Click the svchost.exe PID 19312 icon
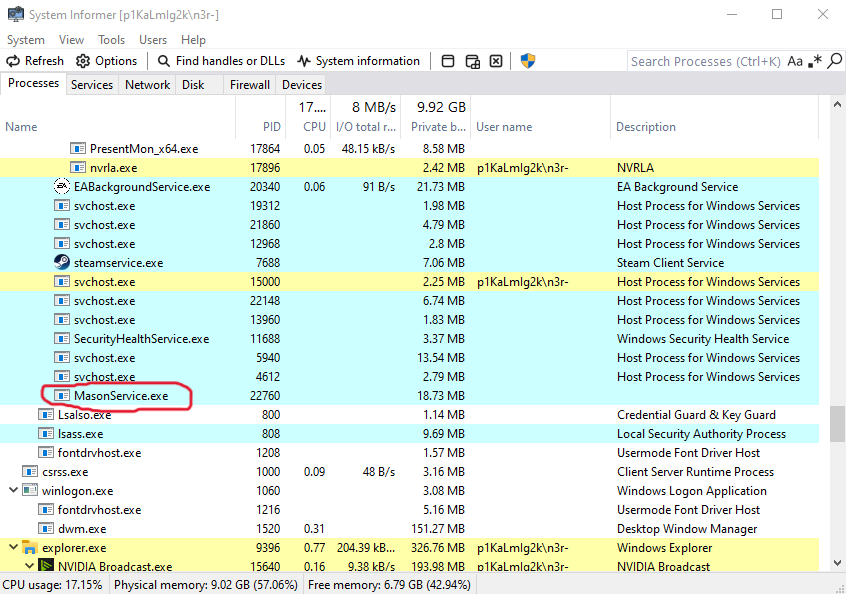 point(62,206)
